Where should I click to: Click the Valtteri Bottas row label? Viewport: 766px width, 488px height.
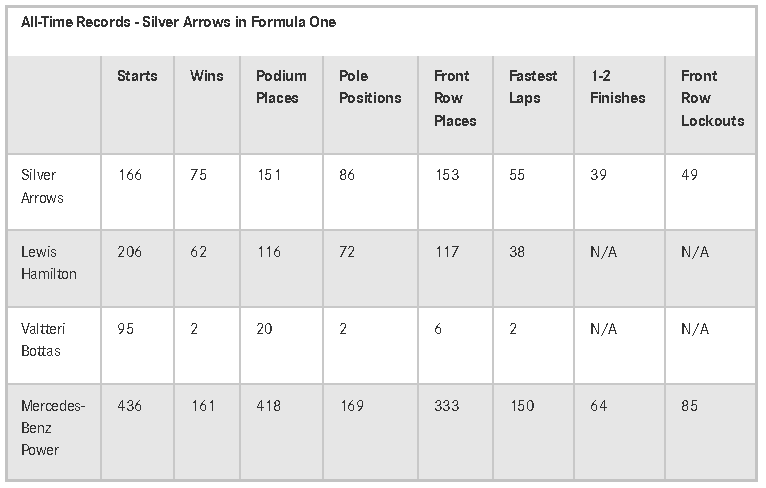click(43, 339)
